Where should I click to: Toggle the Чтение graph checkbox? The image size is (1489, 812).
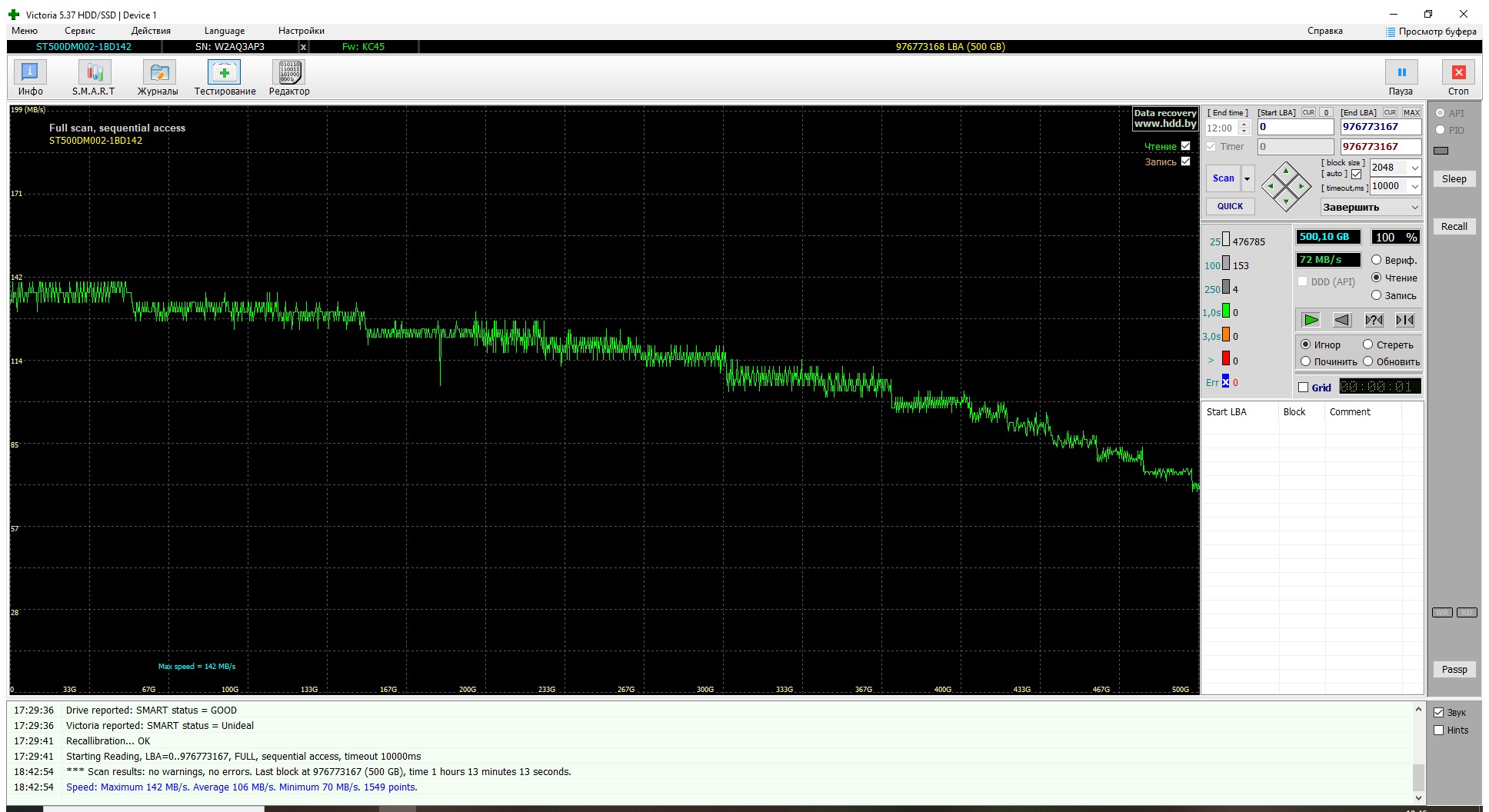coord(1185,146)
